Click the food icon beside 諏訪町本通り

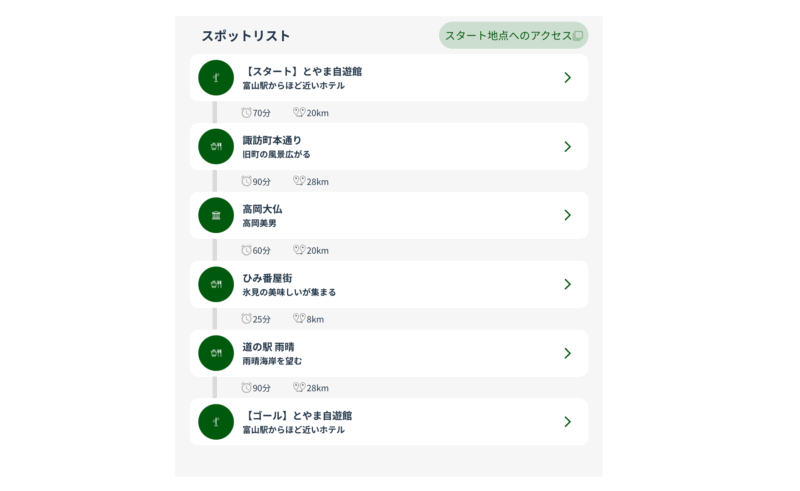[216, 147]
